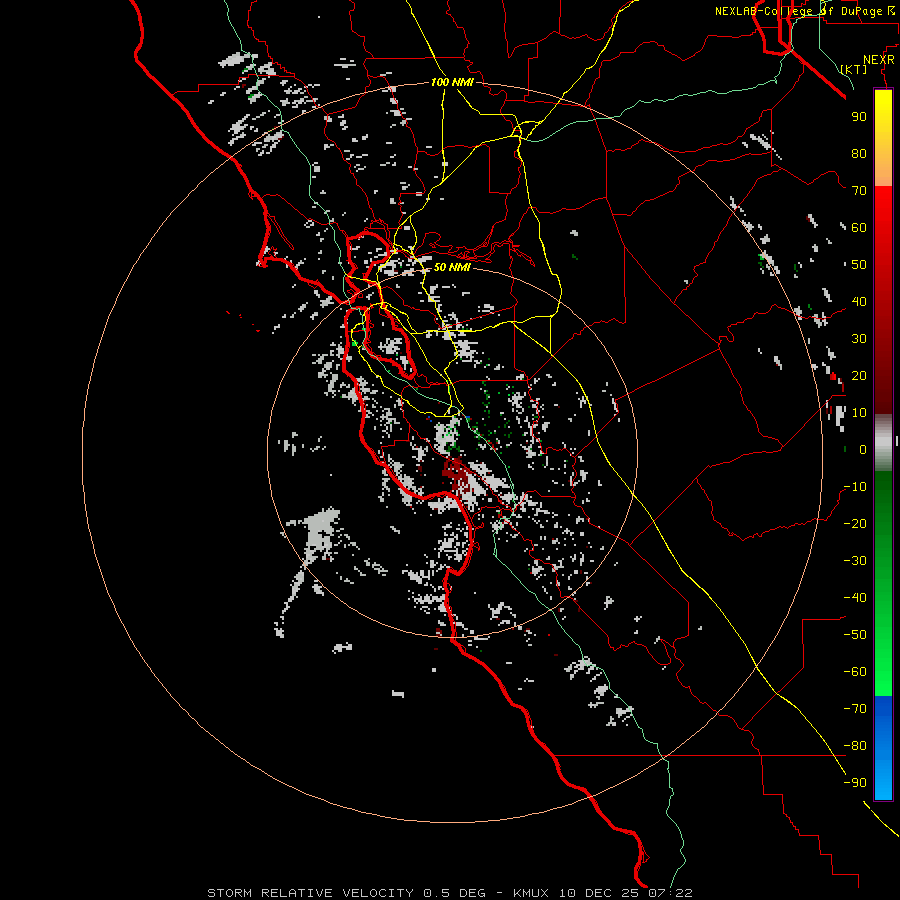Select the -20 value on velocity scale
The height and width of the screenshot is (900, 900).
point(855,523)
